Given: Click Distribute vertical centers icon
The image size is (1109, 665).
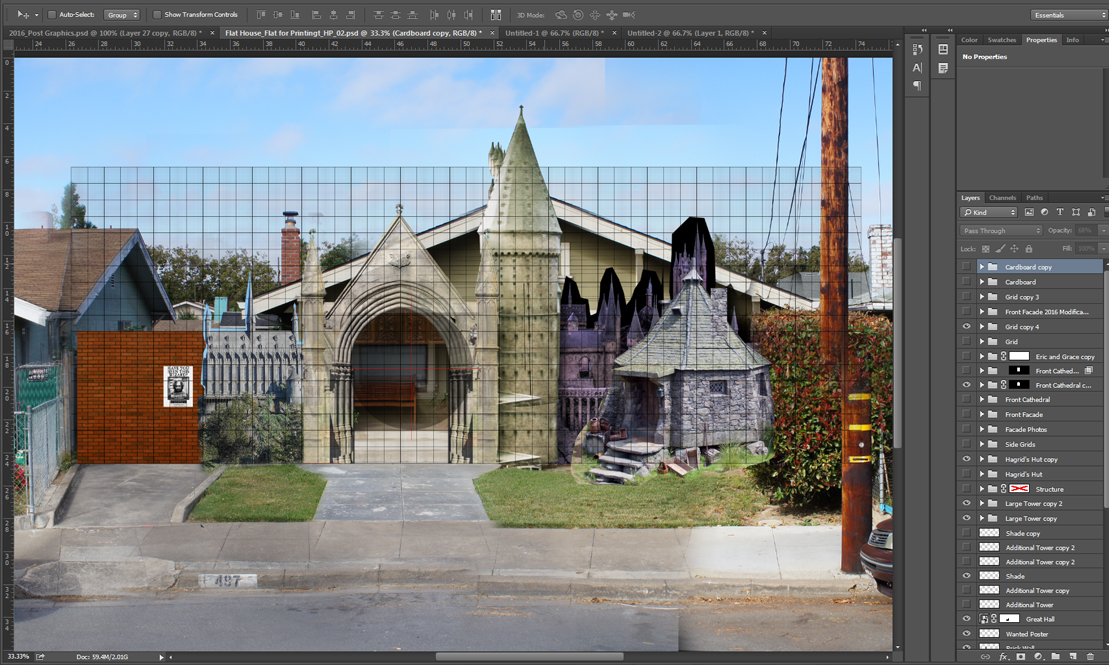Looking at the screenshot, I should (x=395, y=14).
